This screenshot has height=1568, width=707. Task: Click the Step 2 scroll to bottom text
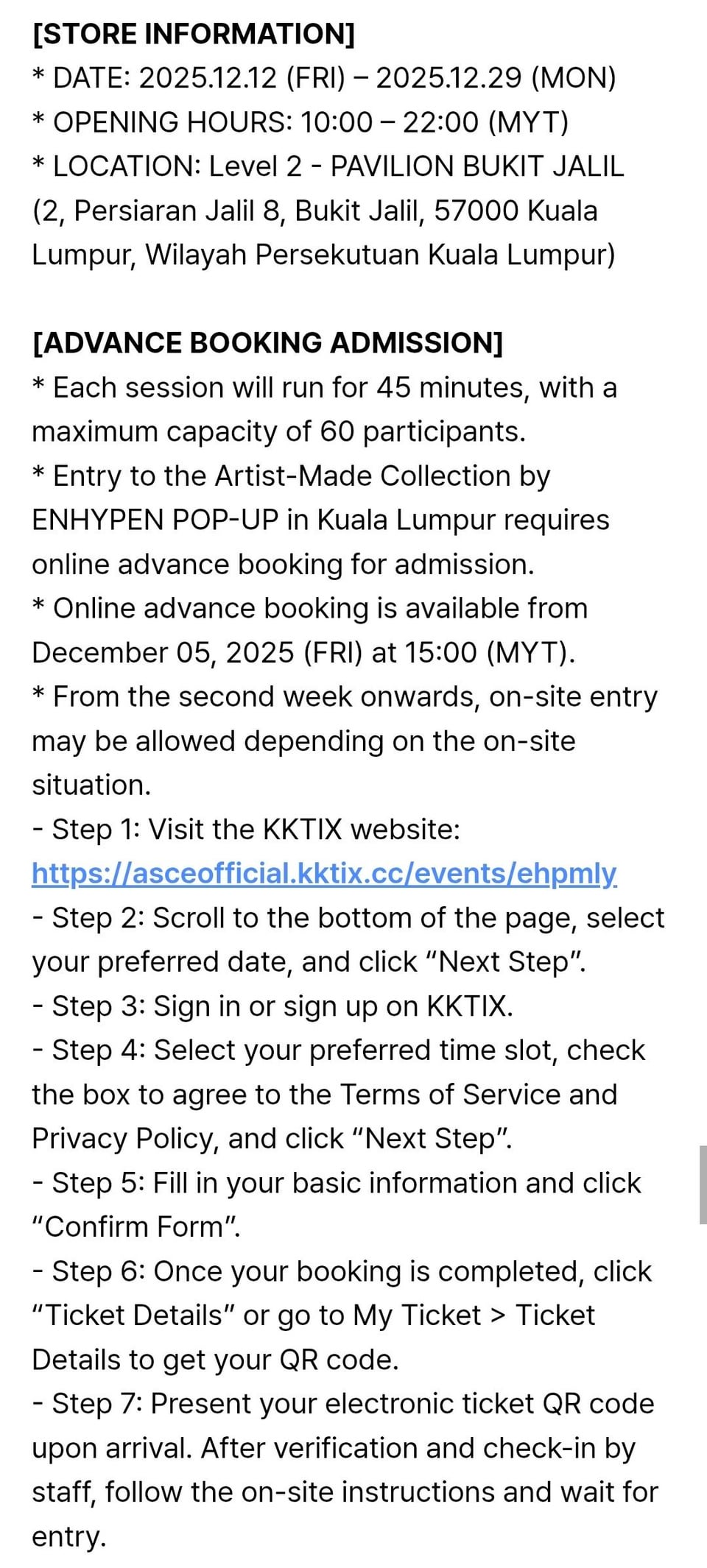coord(348,918)
